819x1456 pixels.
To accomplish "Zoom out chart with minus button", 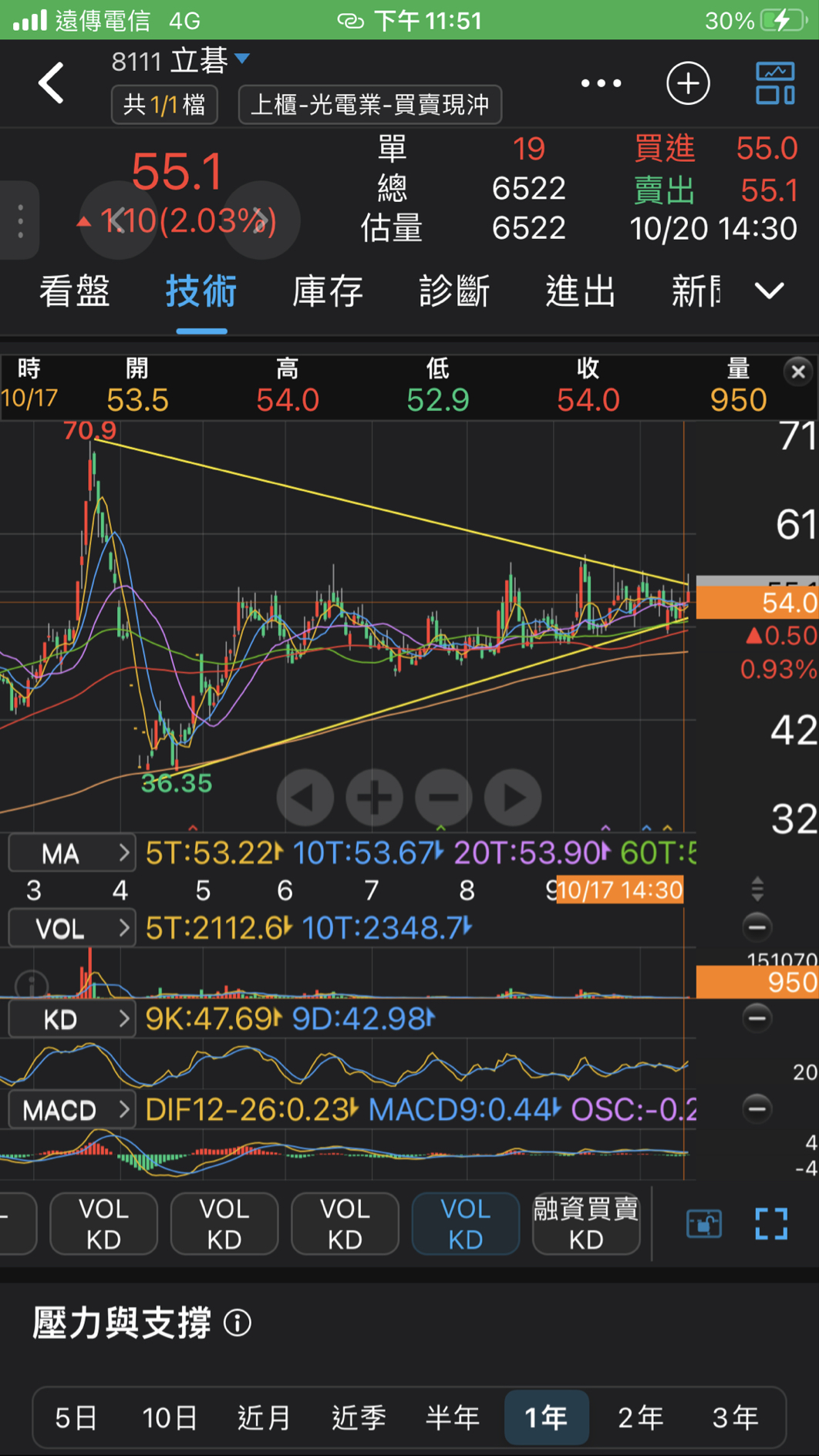I will (x=443, y=798).
